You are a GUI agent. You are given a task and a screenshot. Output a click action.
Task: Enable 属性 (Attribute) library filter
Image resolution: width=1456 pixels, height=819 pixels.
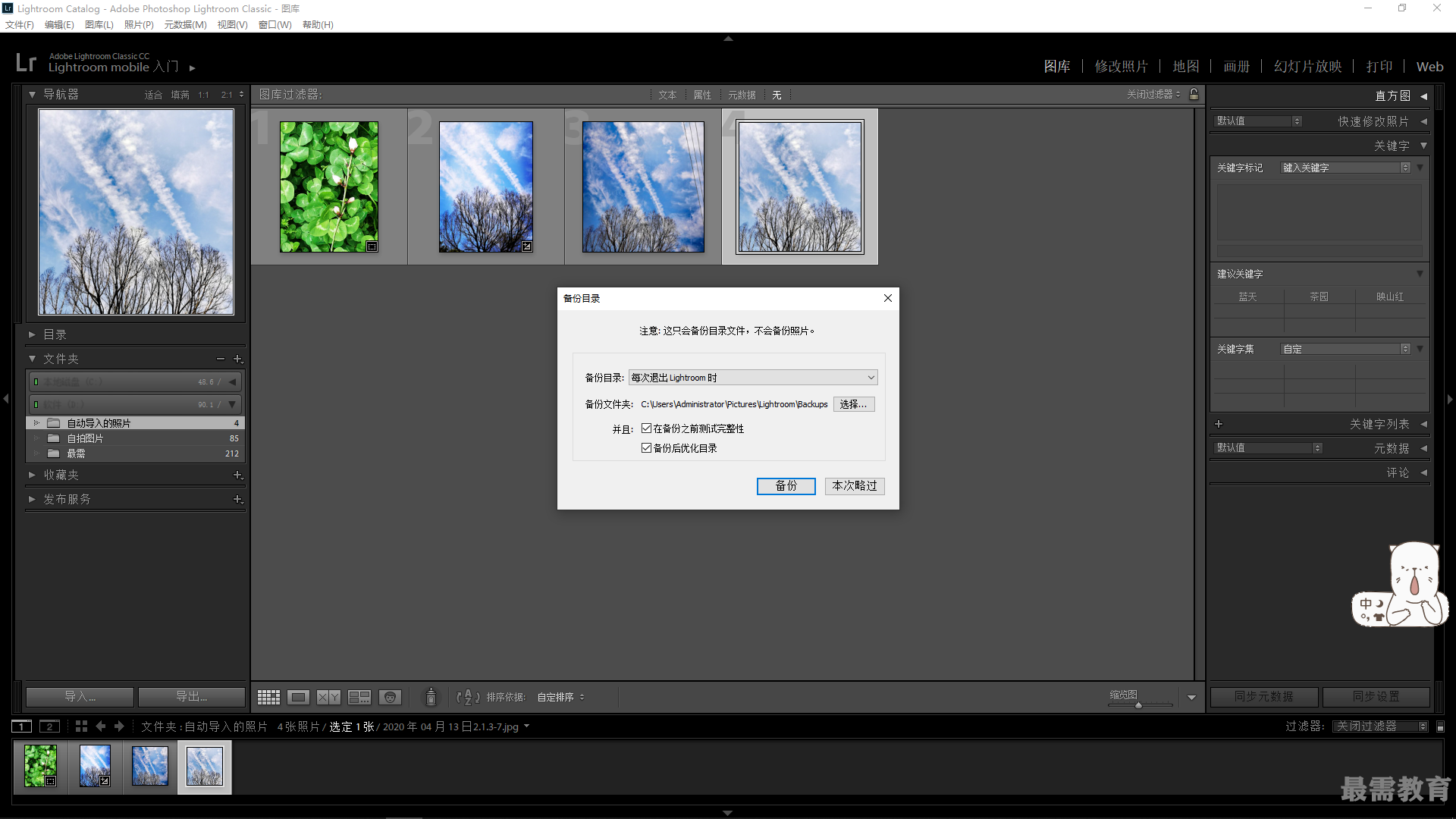tap(703, 95)
